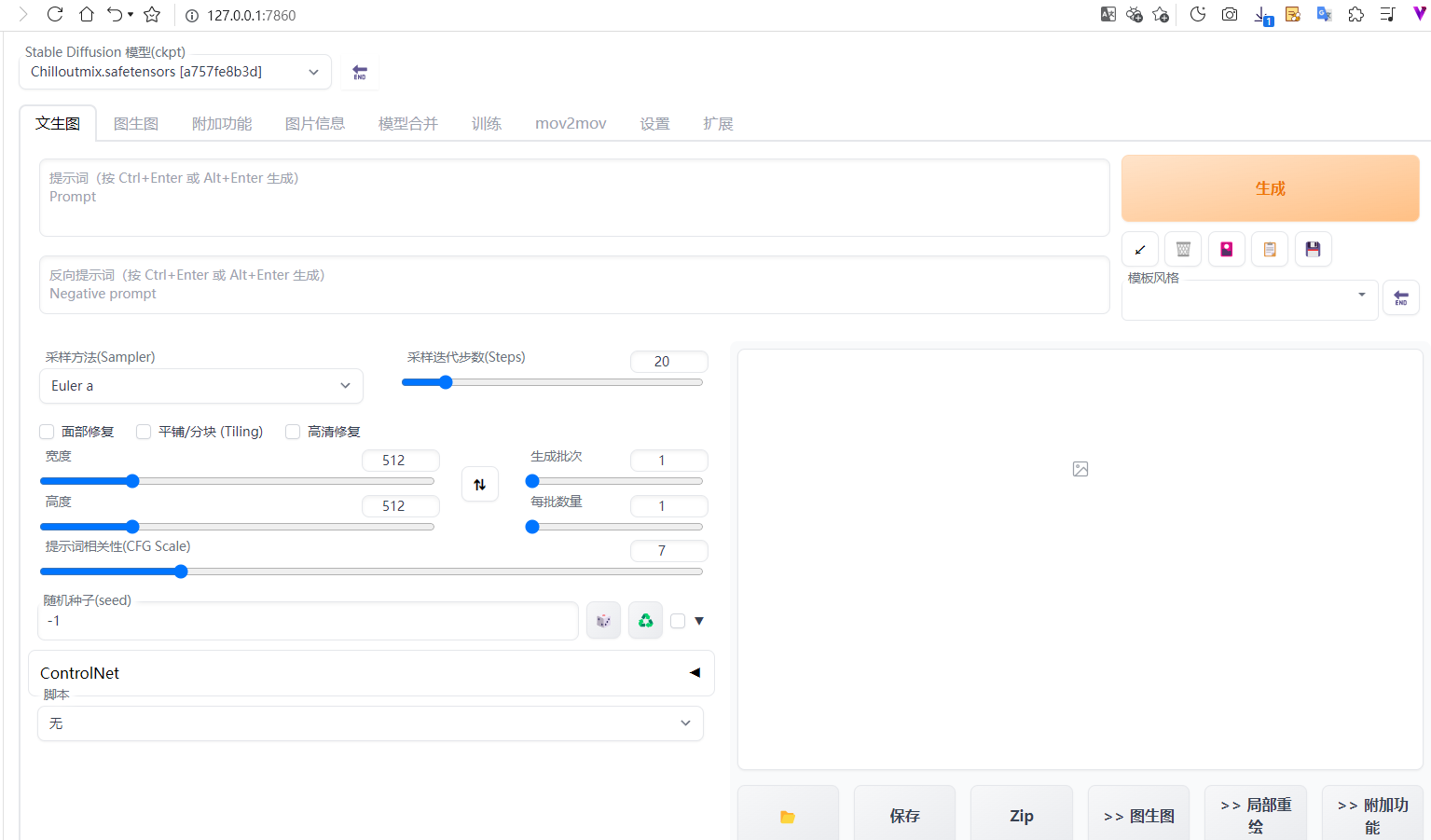1431x840 pixels.
Task: Randomize the seed with the dice icon
Action: click(x=603, y=620)
